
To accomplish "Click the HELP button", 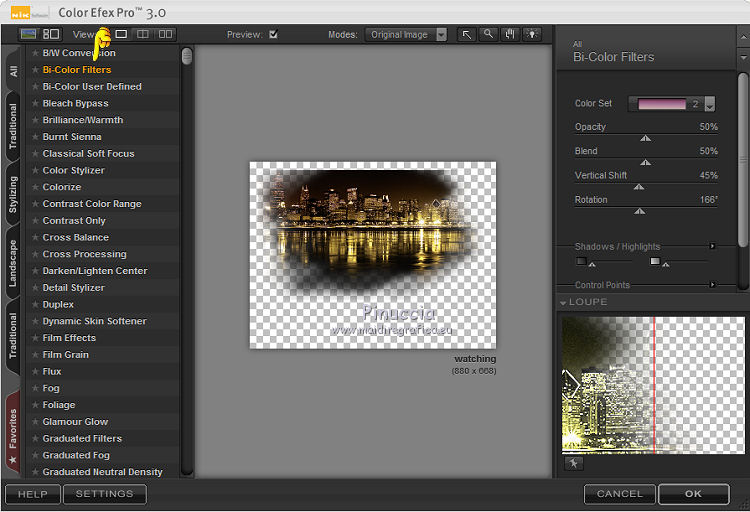I will click(x=33, y=494).
